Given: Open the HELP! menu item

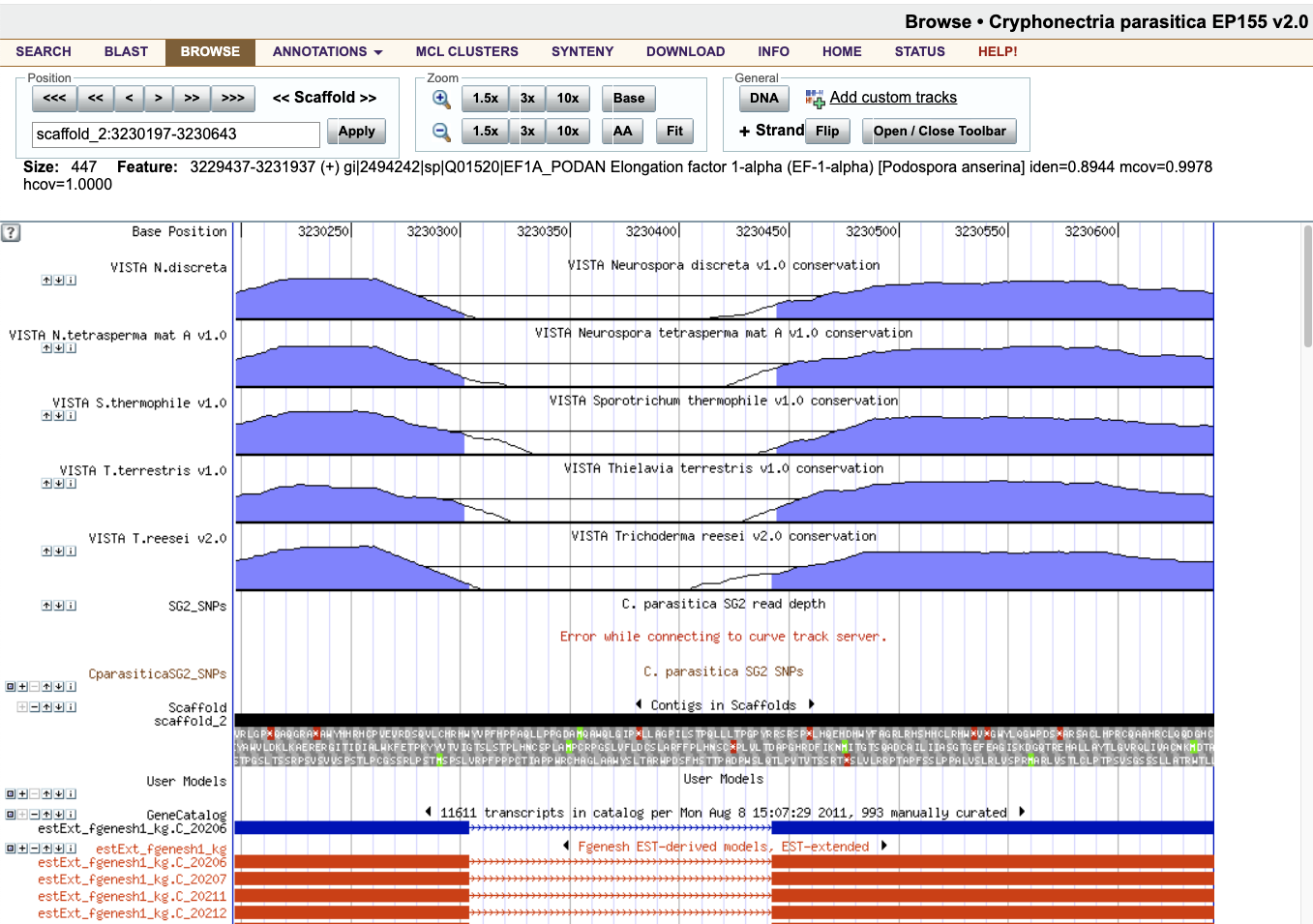Looking at the screenshot, I should [x=998, y=52].
